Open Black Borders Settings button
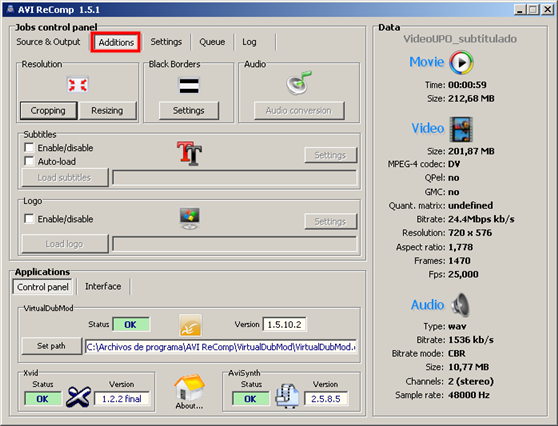 [189, 111]
